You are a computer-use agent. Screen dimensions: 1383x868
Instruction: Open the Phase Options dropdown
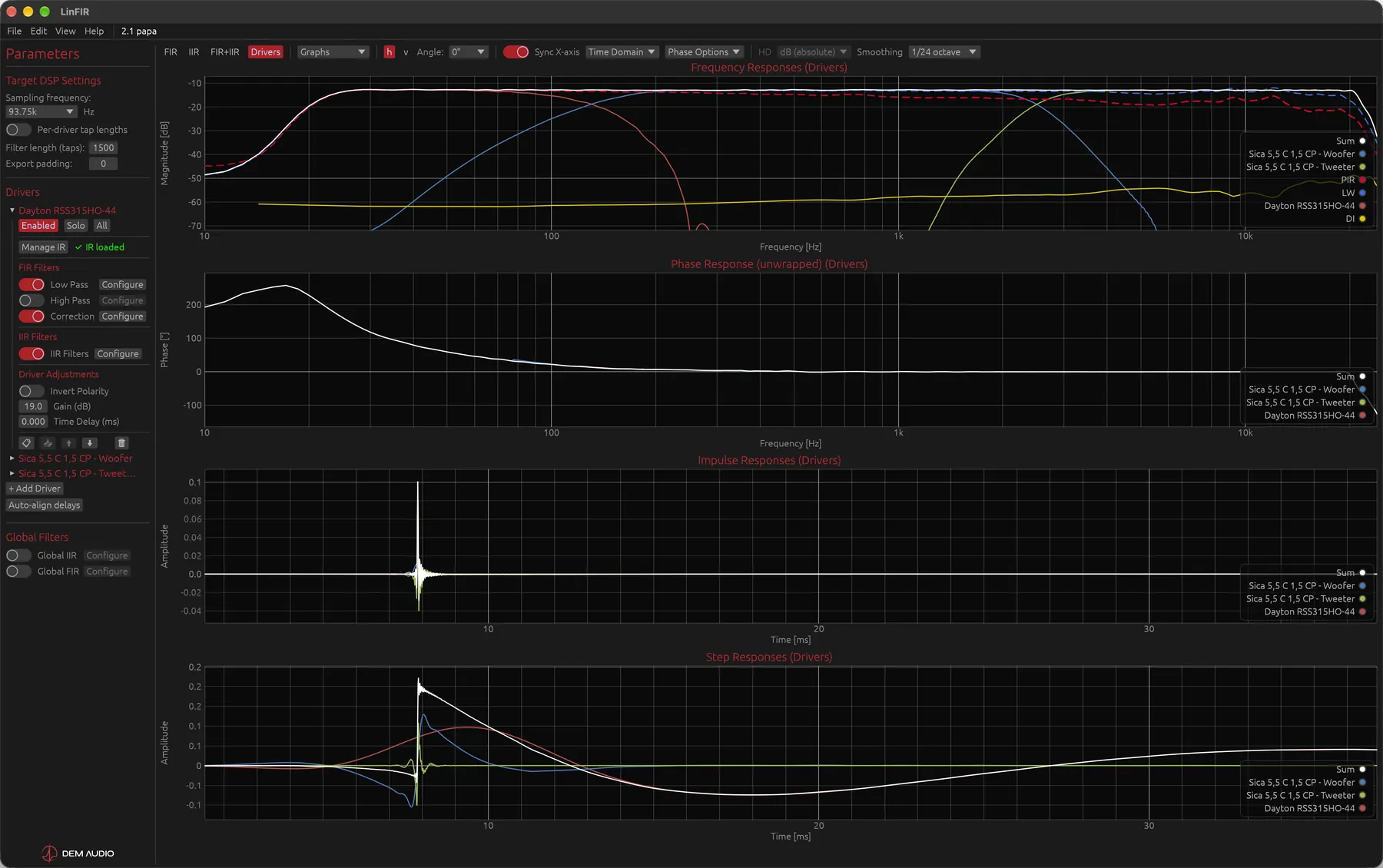pyautogui.click(x=704, y=52)
